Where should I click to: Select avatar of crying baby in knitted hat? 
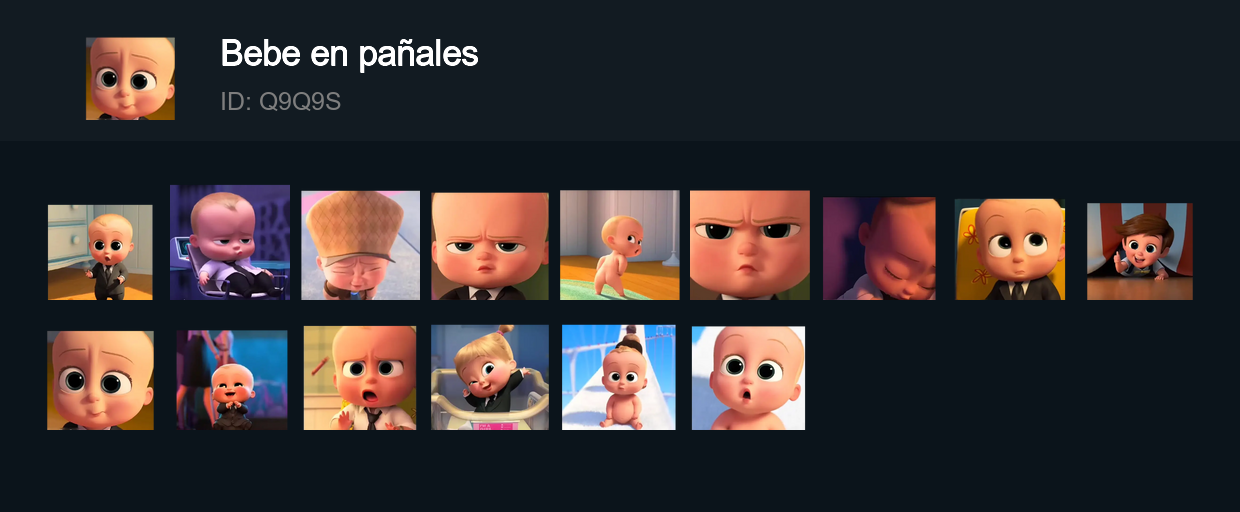coord(361,245)
